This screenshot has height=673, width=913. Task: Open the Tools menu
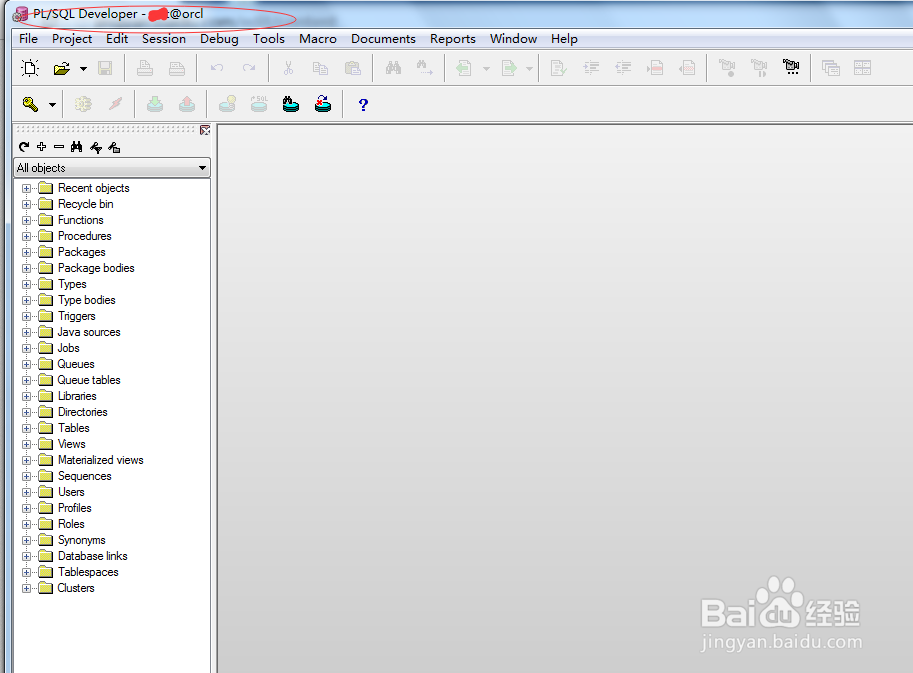click(268, 39)
